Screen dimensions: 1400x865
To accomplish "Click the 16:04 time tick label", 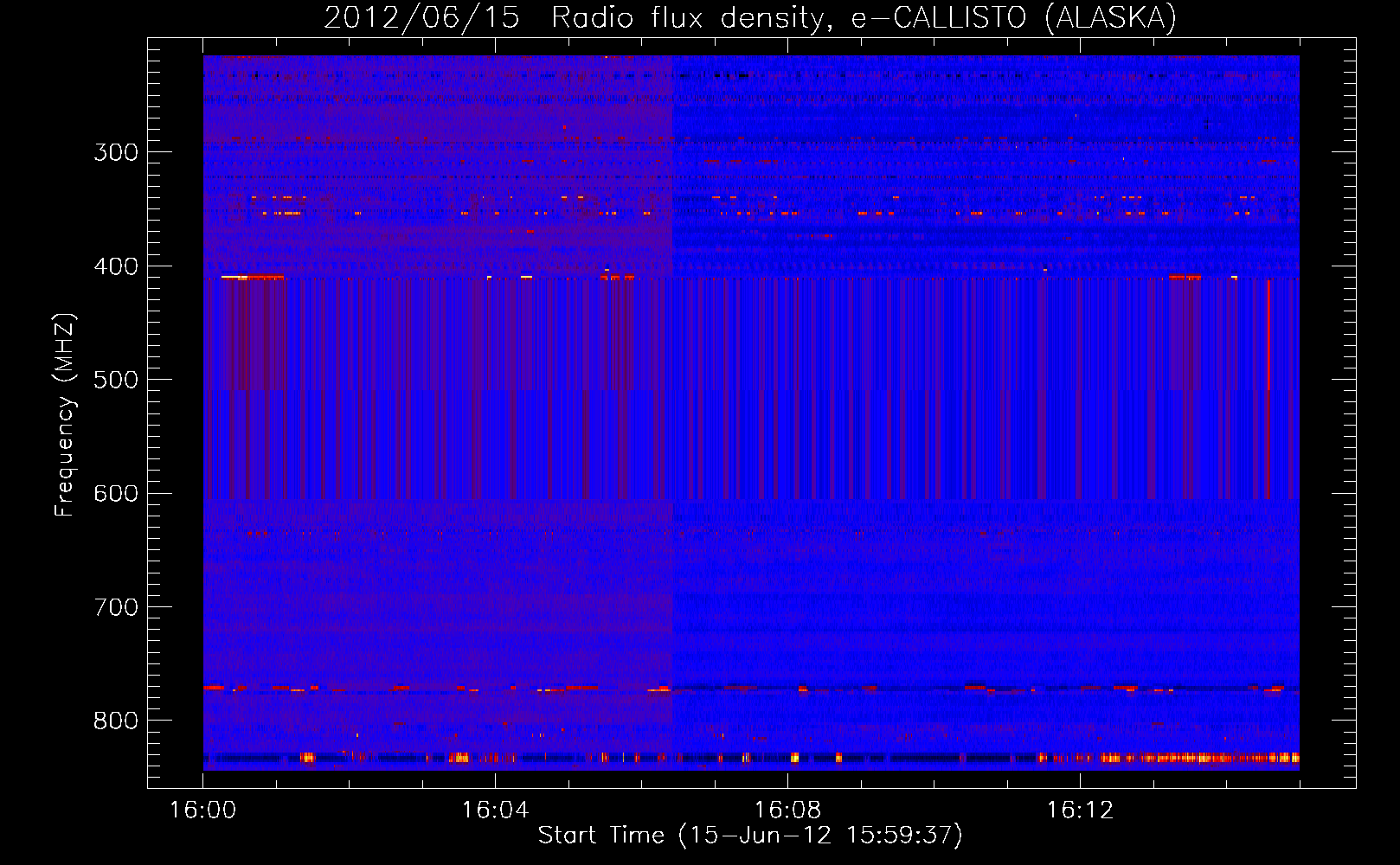I will tap(495, 811).
